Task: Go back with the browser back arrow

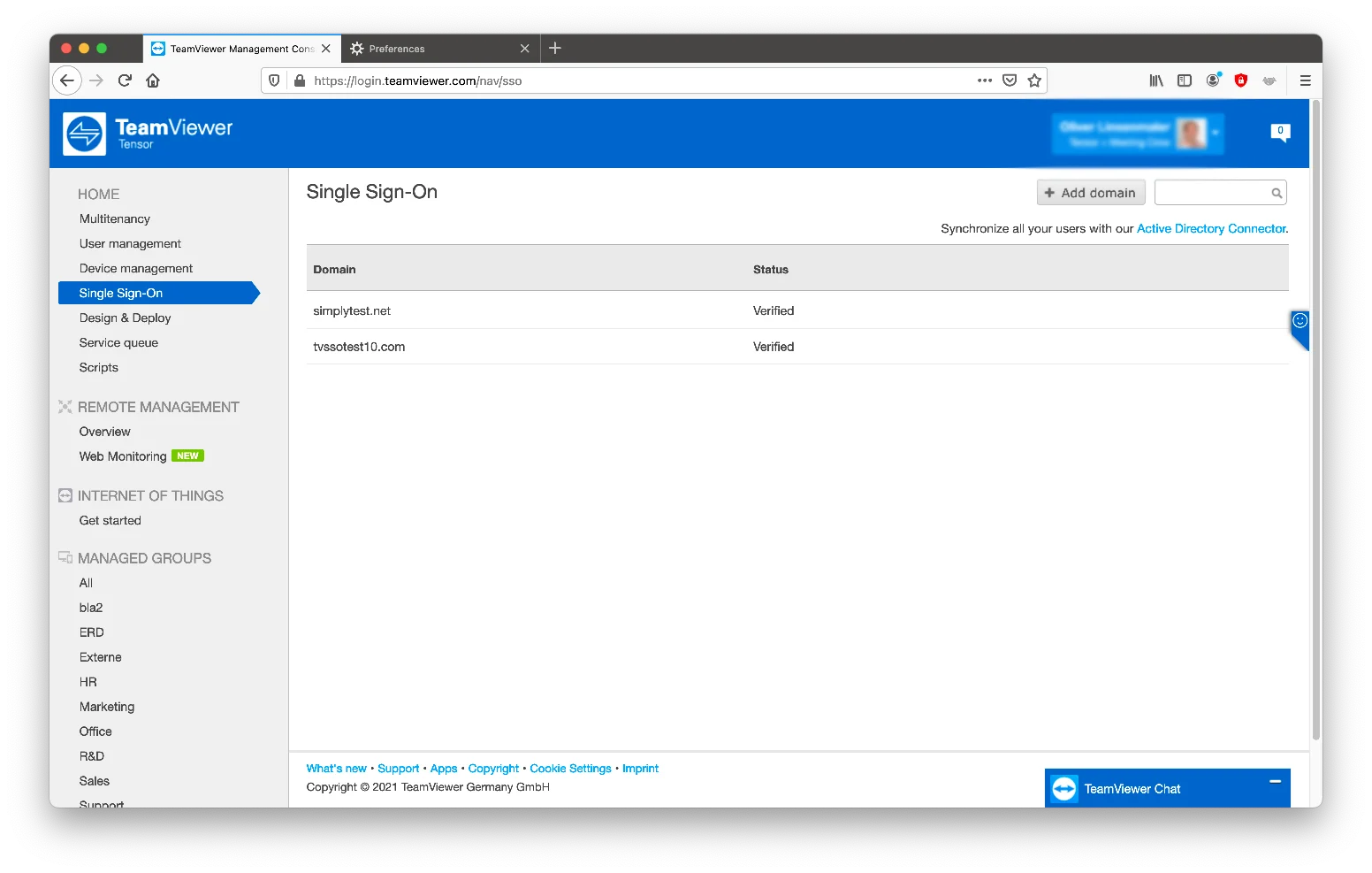Action: pos(67,80)
